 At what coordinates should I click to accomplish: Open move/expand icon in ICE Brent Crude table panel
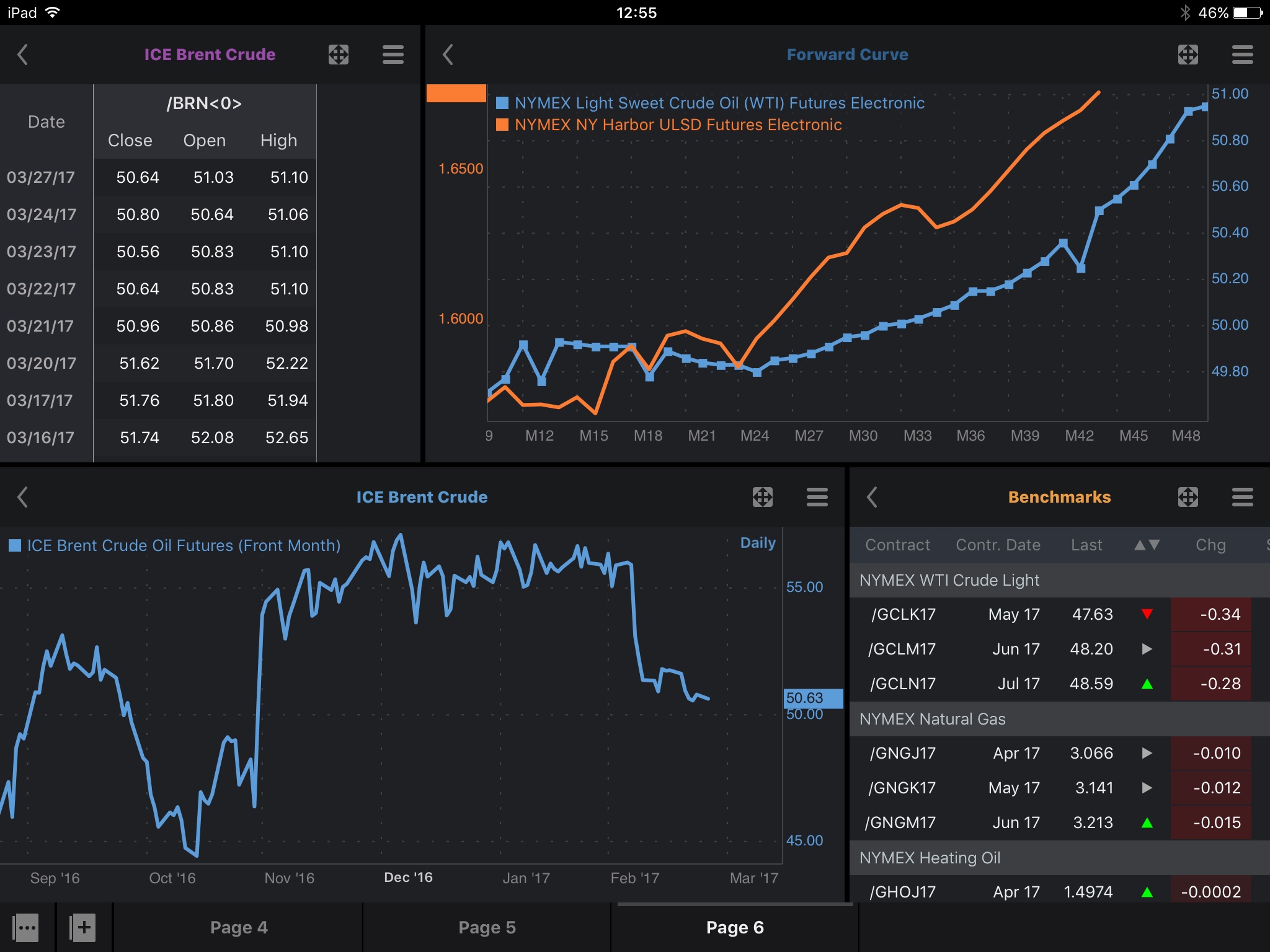(339, 55)
